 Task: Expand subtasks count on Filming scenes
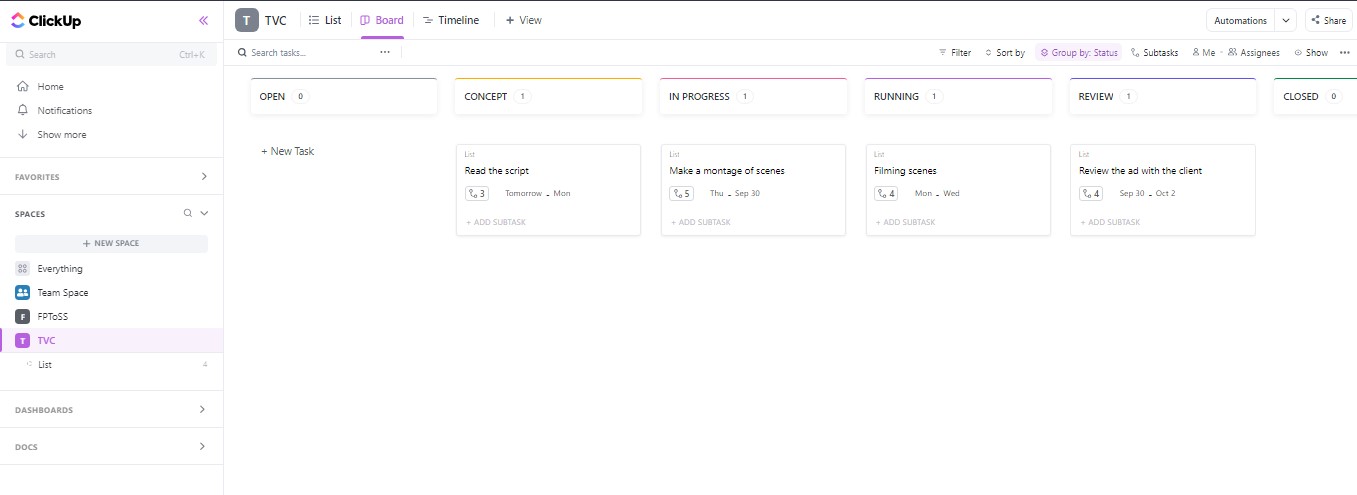(x=886, y=194)
